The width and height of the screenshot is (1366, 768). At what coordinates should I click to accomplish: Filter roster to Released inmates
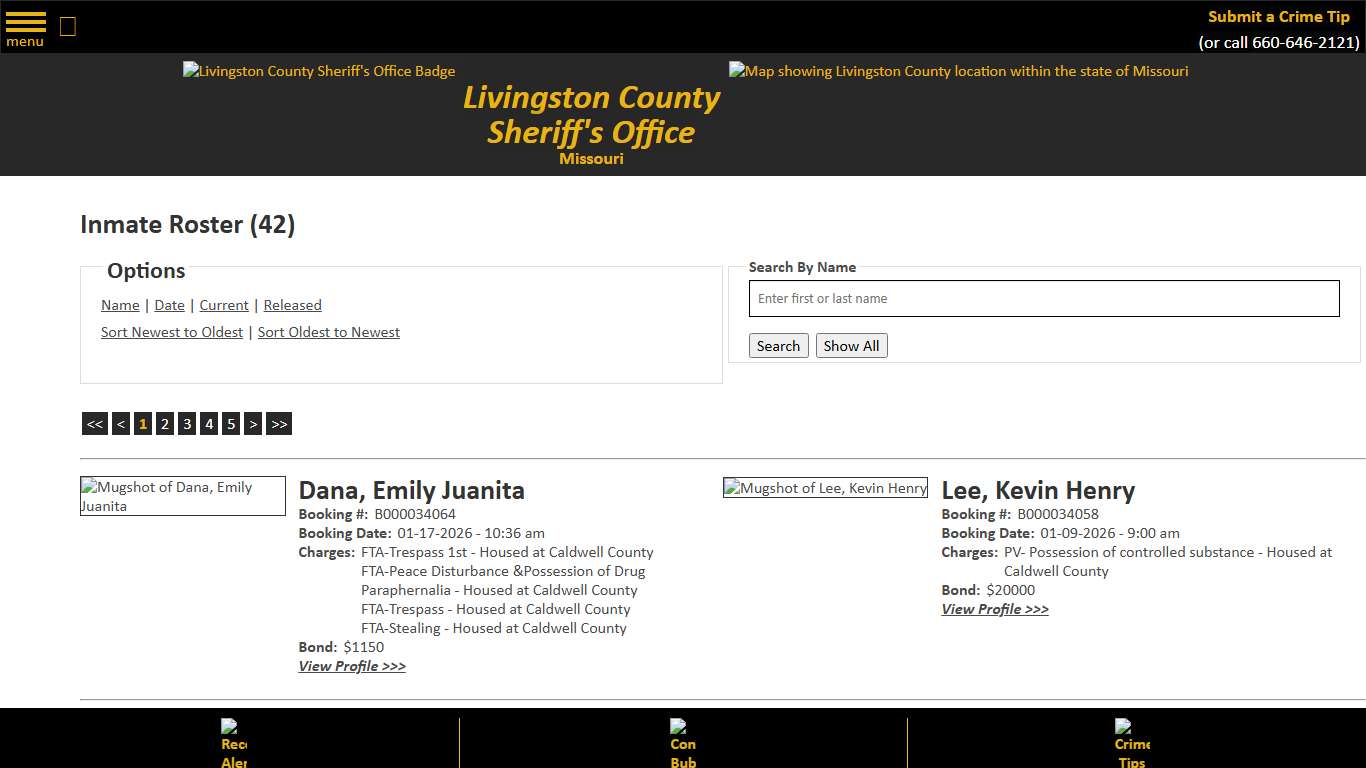tap(292, 305)
